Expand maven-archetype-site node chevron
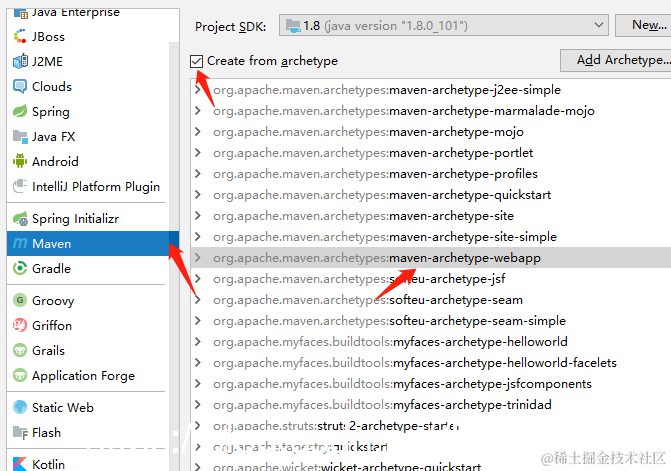 click(198, 216)
